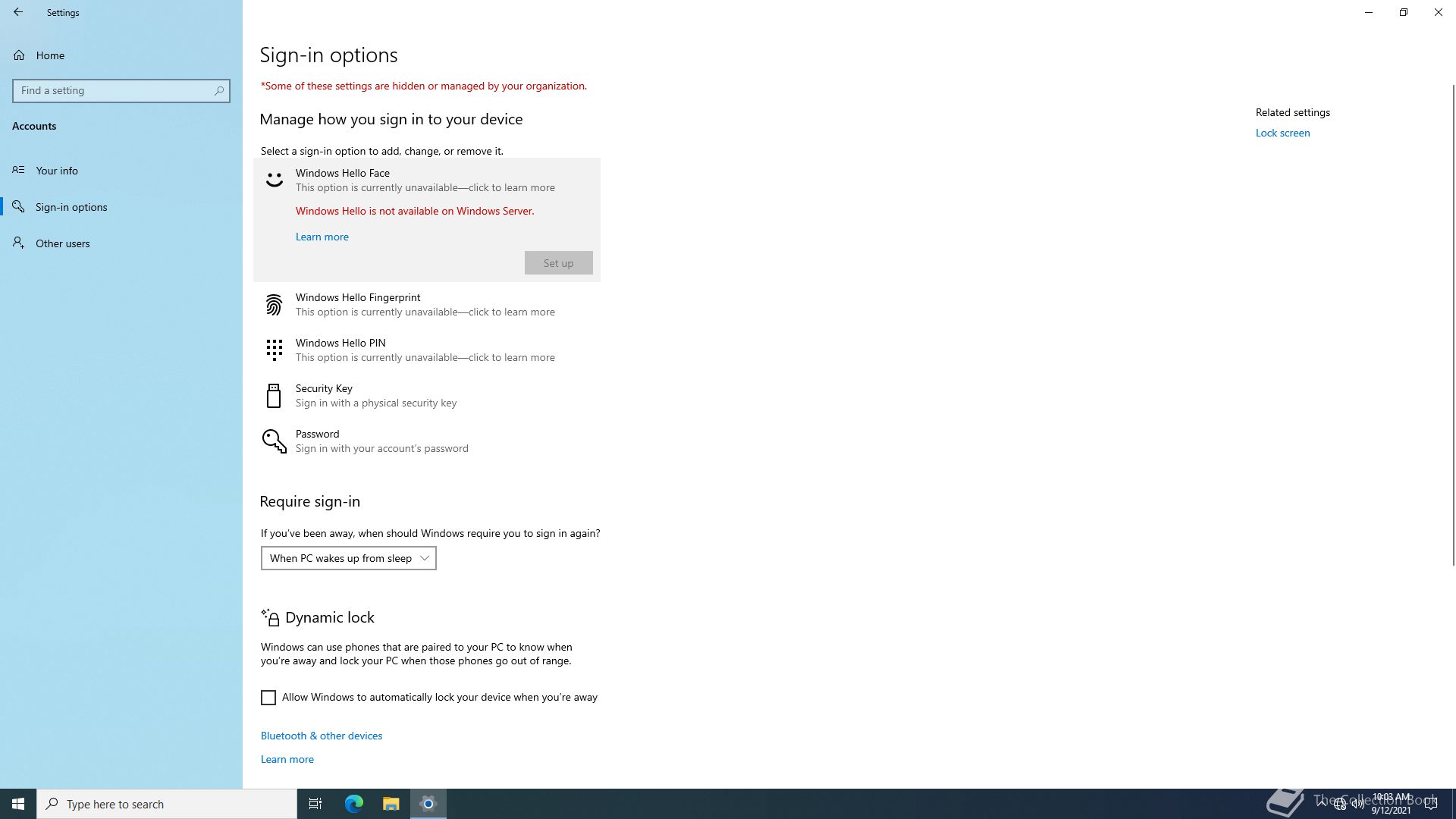This screenshot has width=1456, height=819.
Task: Click the Password key icon
Action: pyautogui.click(x=274, y=441)
